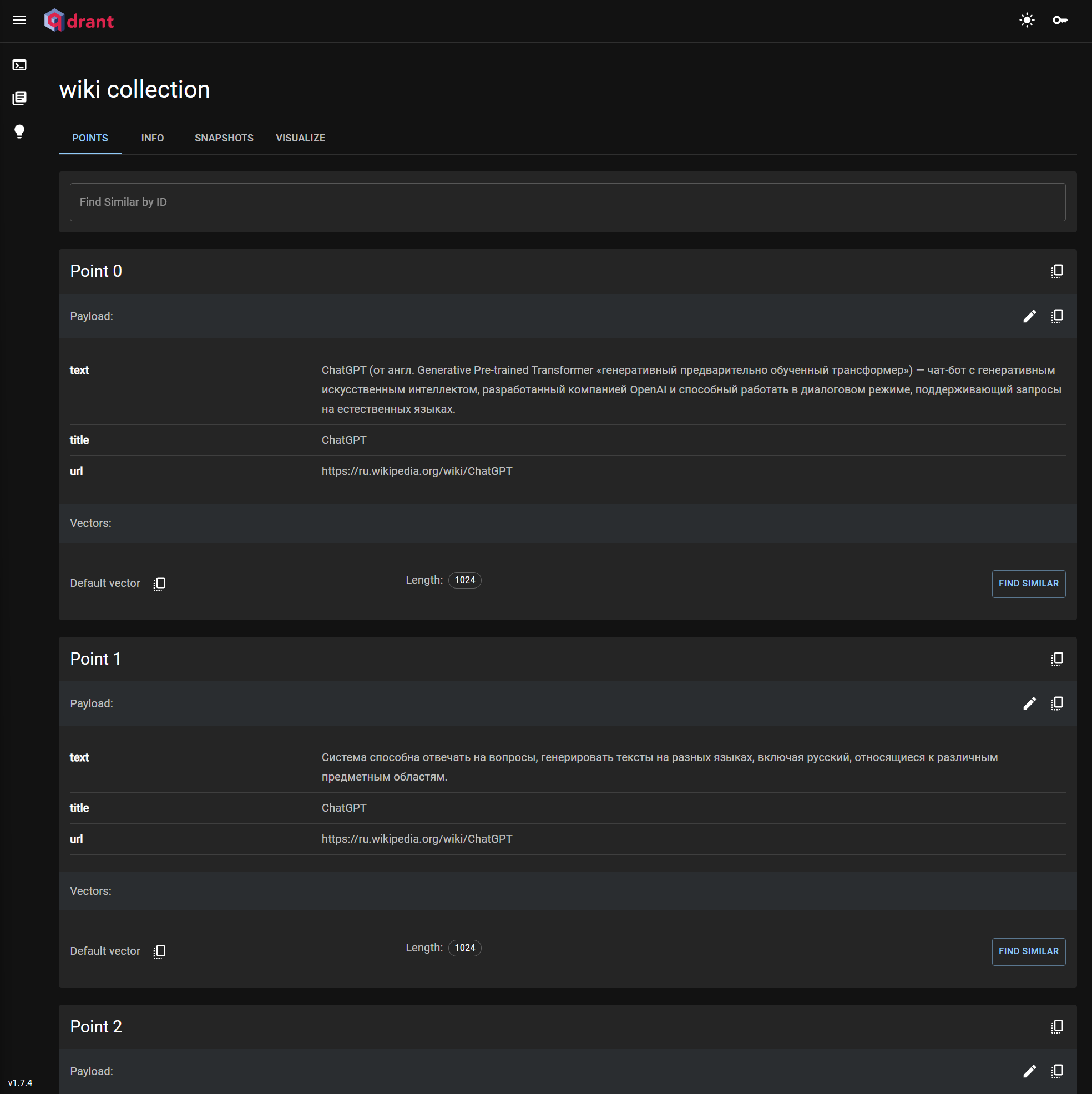Open the hamburger navigation menu
Screen dimensions: 1092x1094
coord(19,21)
